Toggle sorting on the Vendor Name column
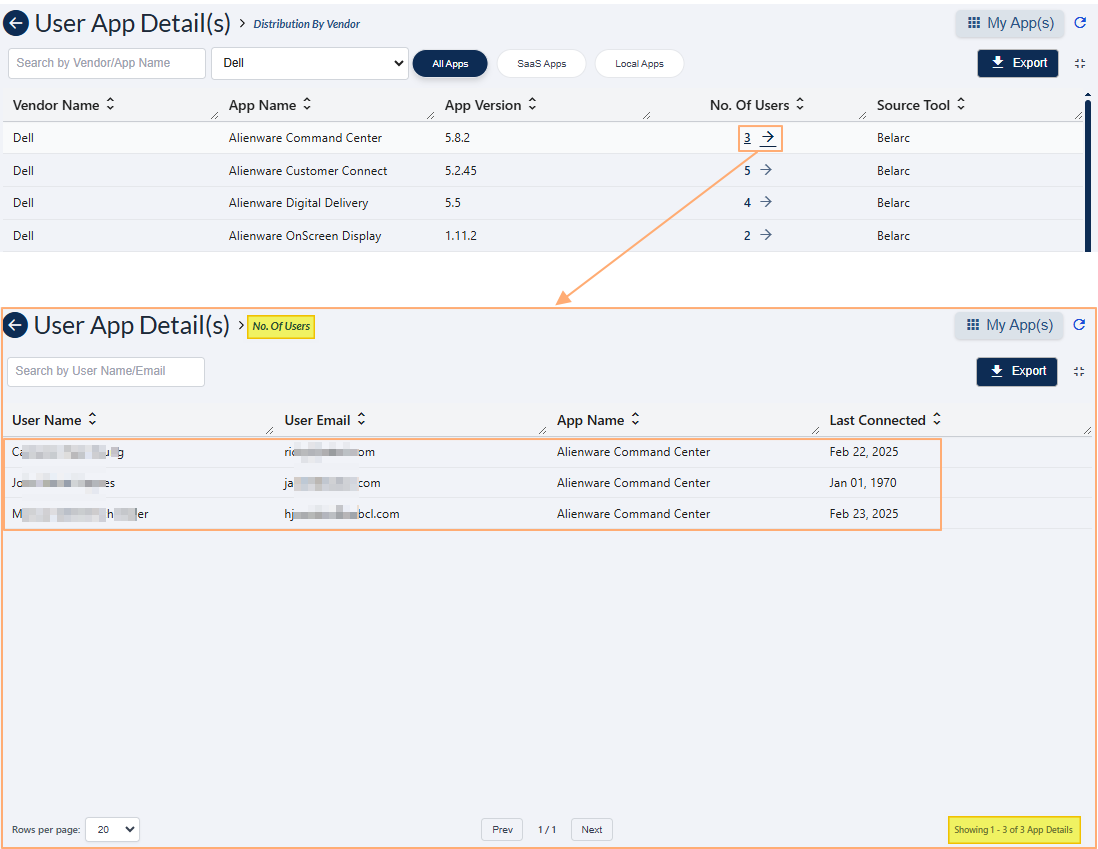1098x849 pixels. tap(109, 105)
